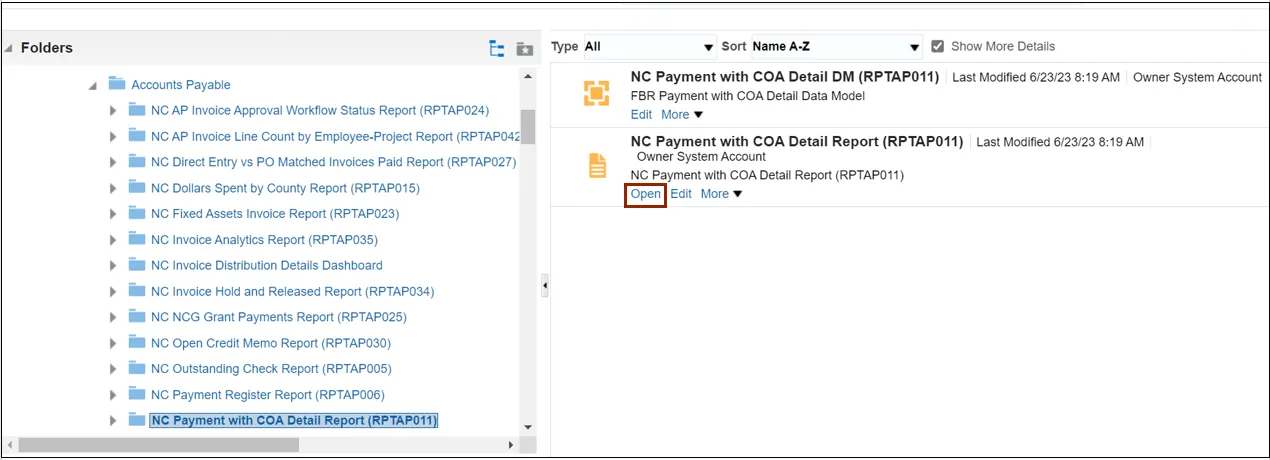The image size is (1270, 460).
Task: Click folder icon for NC Invoice Analytics Report
Action: [137, 240]
